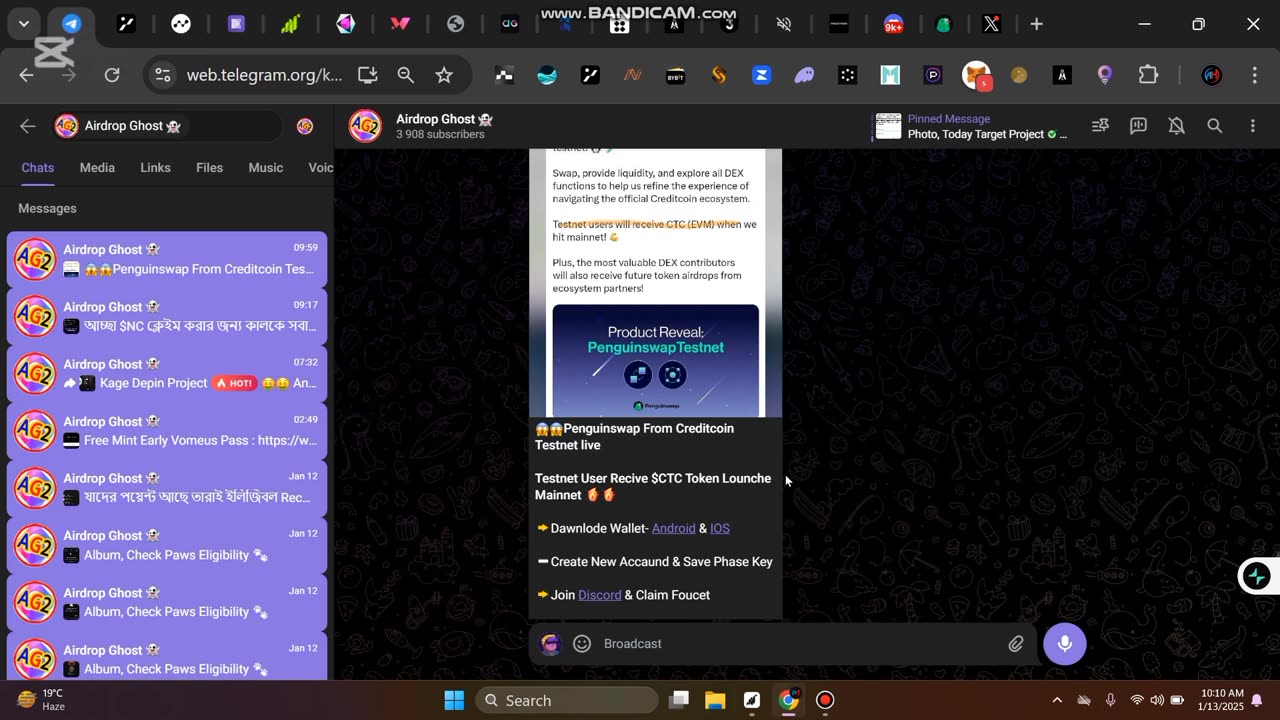Open the taskbar clock and calendar
The width and height of the screenshot is (1280, 720).
[x=1222, y=700]
